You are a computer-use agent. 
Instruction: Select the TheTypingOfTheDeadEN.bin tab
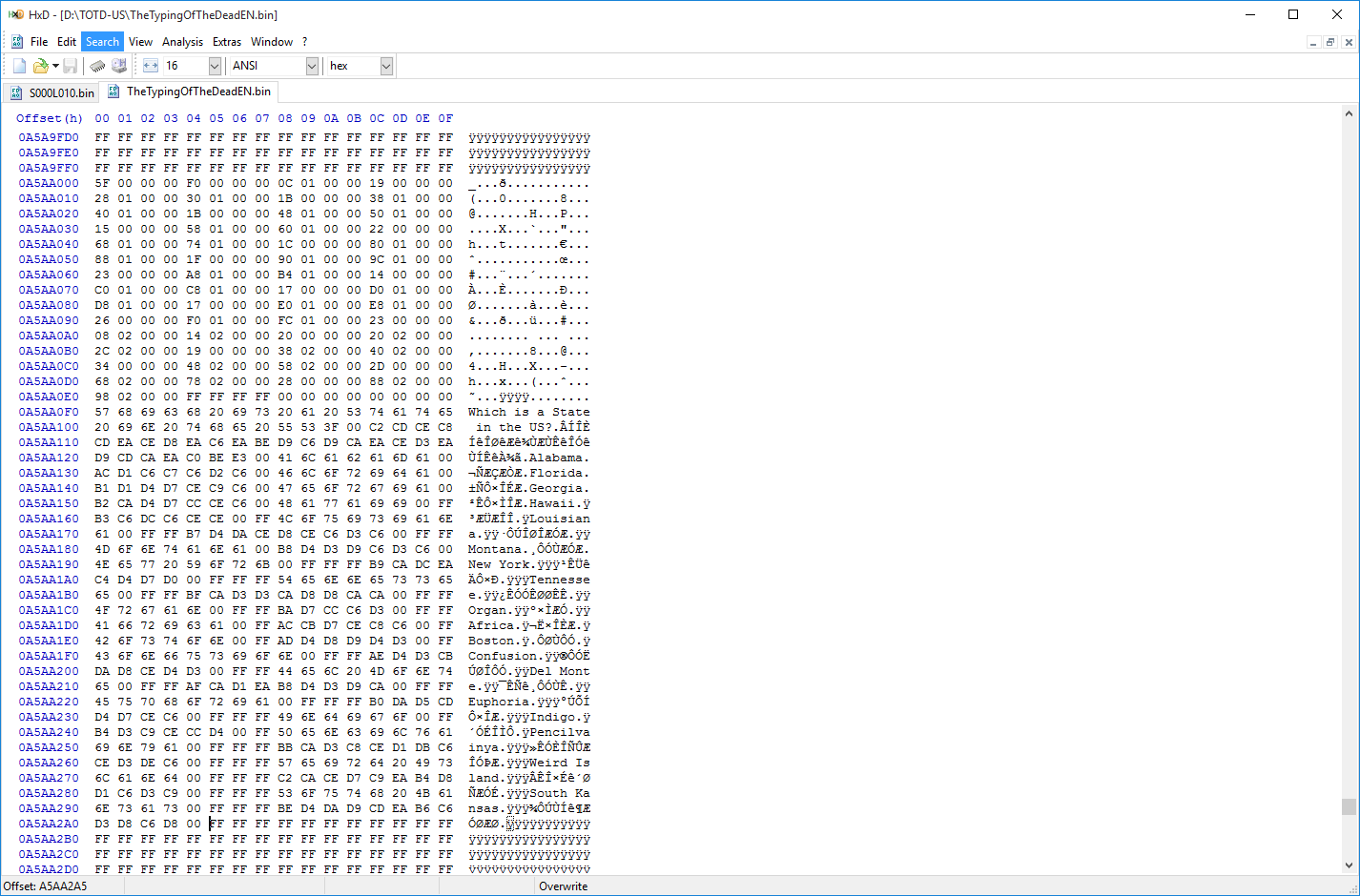[190, 92]
